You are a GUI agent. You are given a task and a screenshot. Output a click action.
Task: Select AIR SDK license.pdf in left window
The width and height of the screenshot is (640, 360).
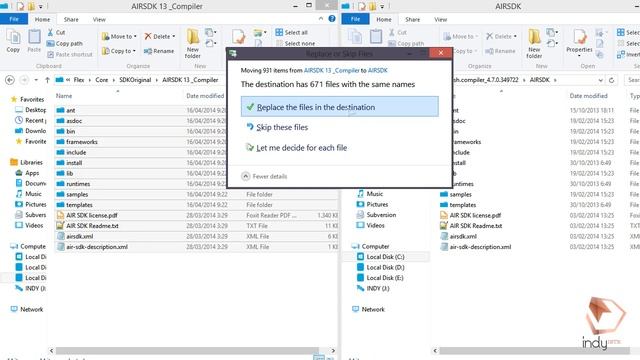(92, 216)
